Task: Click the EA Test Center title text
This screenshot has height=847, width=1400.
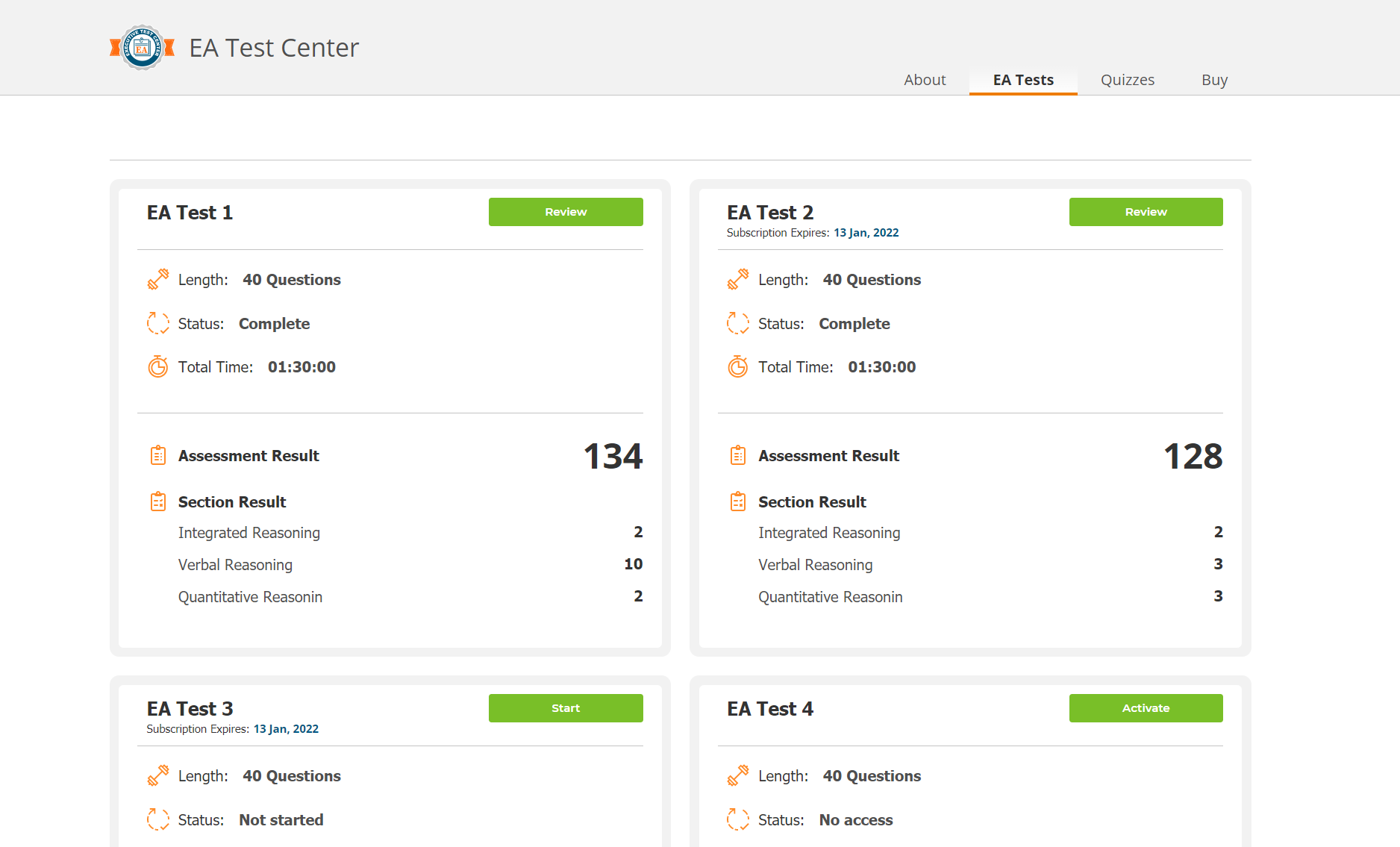Action: (x=274, y=48)
